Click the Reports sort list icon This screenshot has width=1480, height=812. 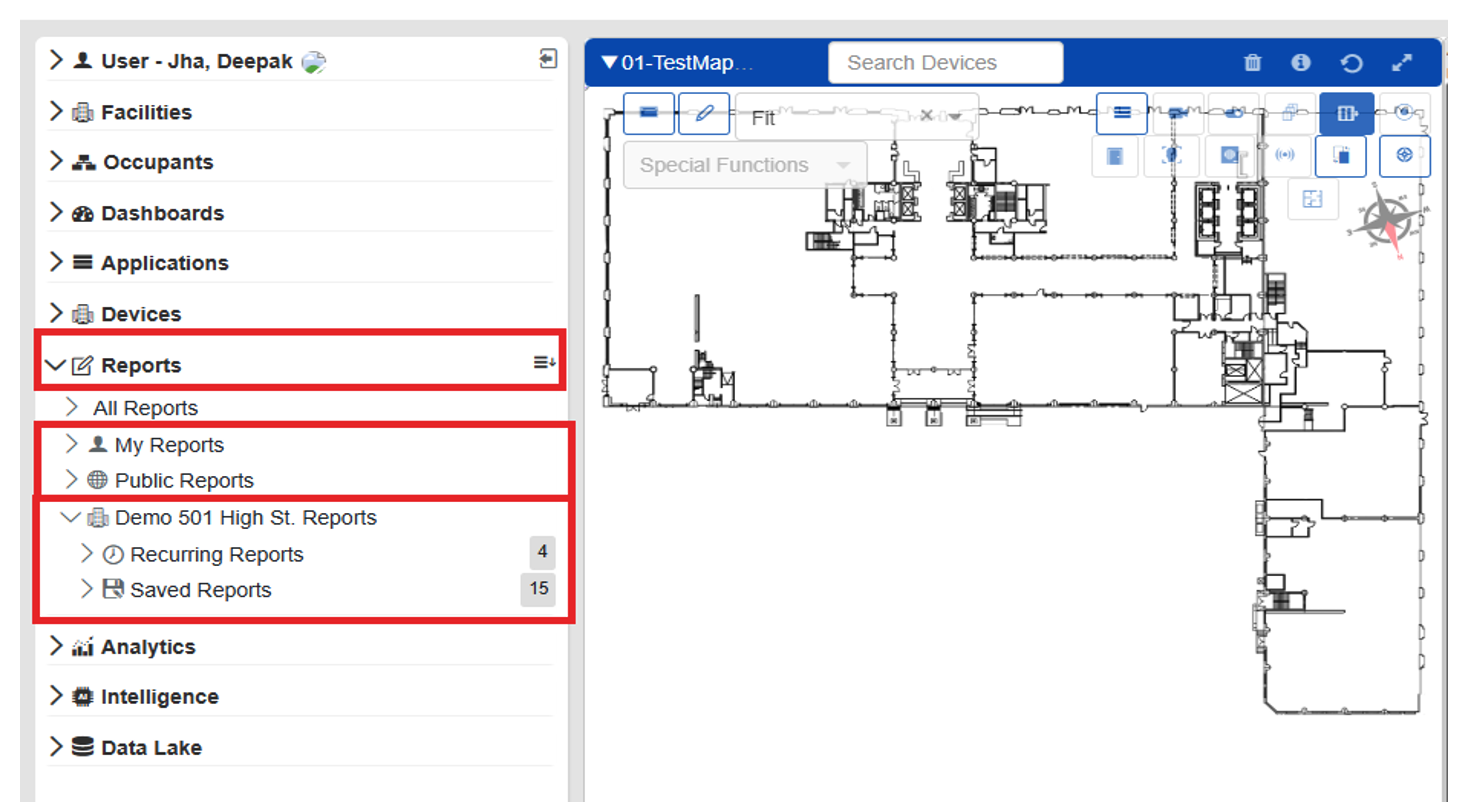pos(544,363)
